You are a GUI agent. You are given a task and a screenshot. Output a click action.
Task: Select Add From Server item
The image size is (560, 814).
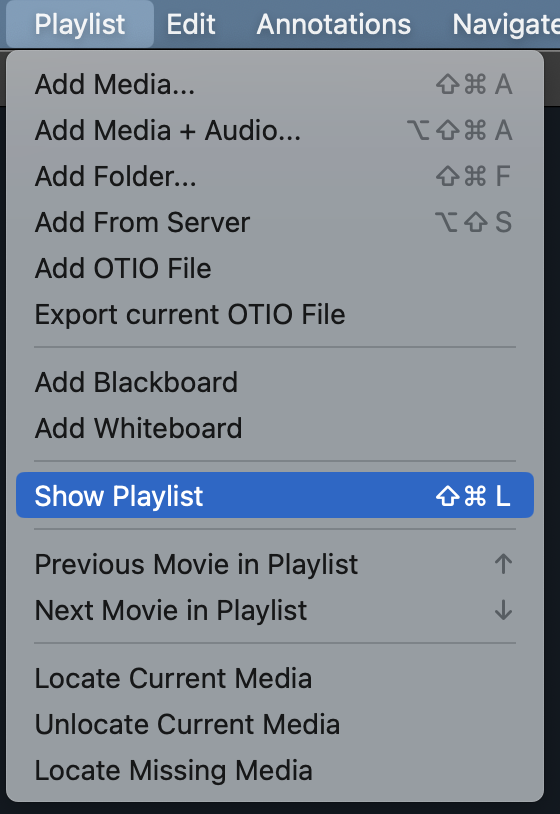pos(275,222)
